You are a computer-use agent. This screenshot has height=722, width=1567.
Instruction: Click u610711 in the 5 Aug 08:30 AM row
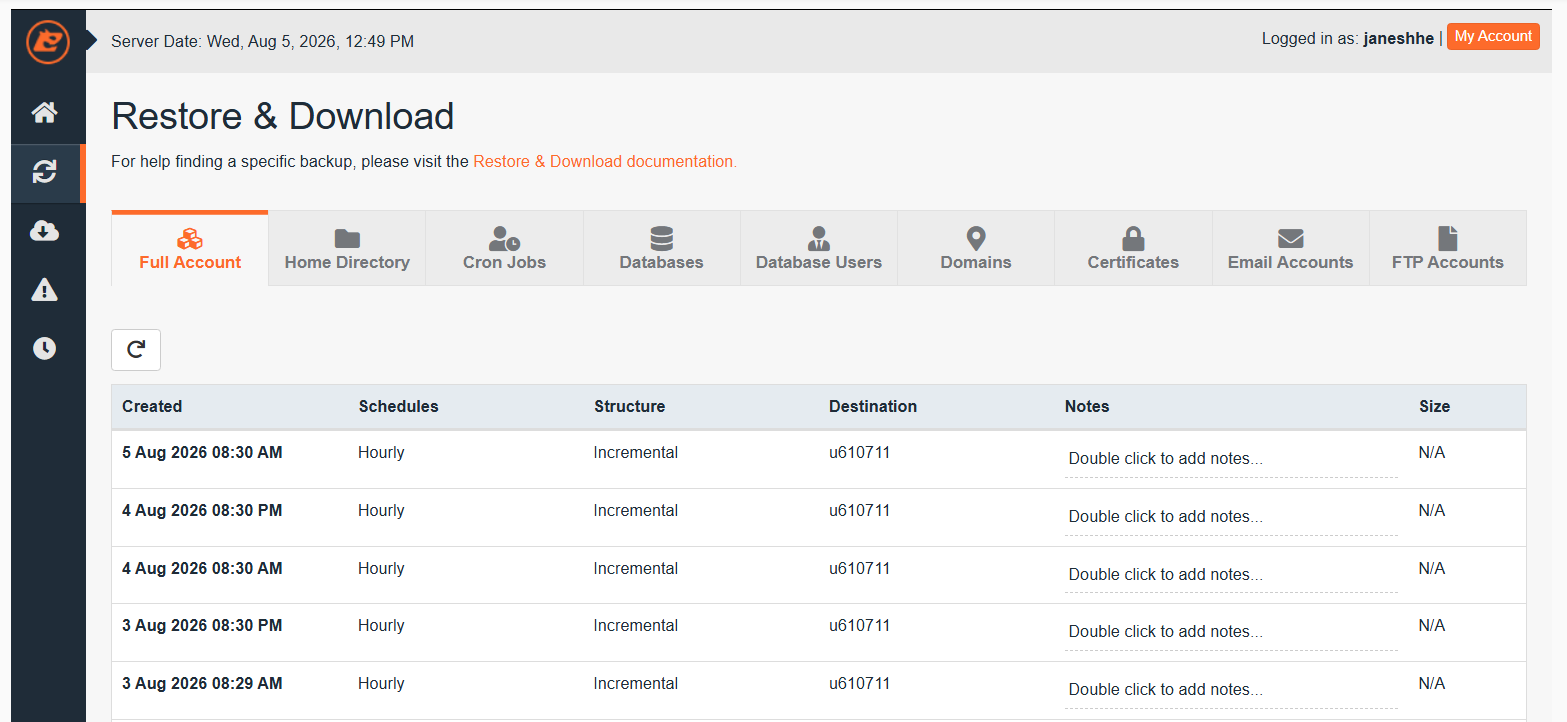point(859,452)
